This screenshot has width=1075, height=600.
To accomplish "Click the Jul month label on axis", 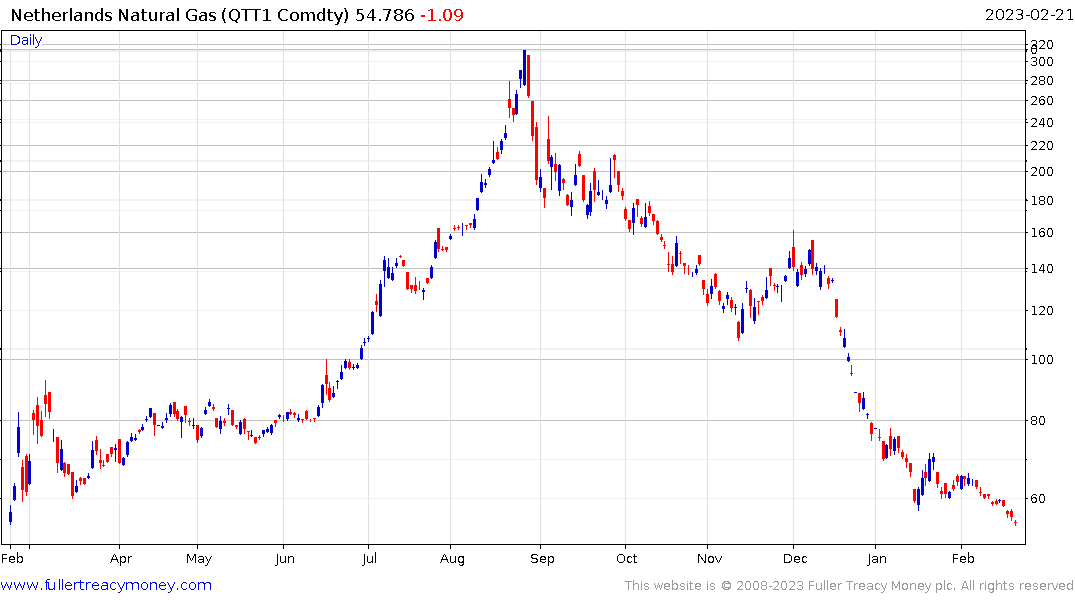I will (369, 559).
